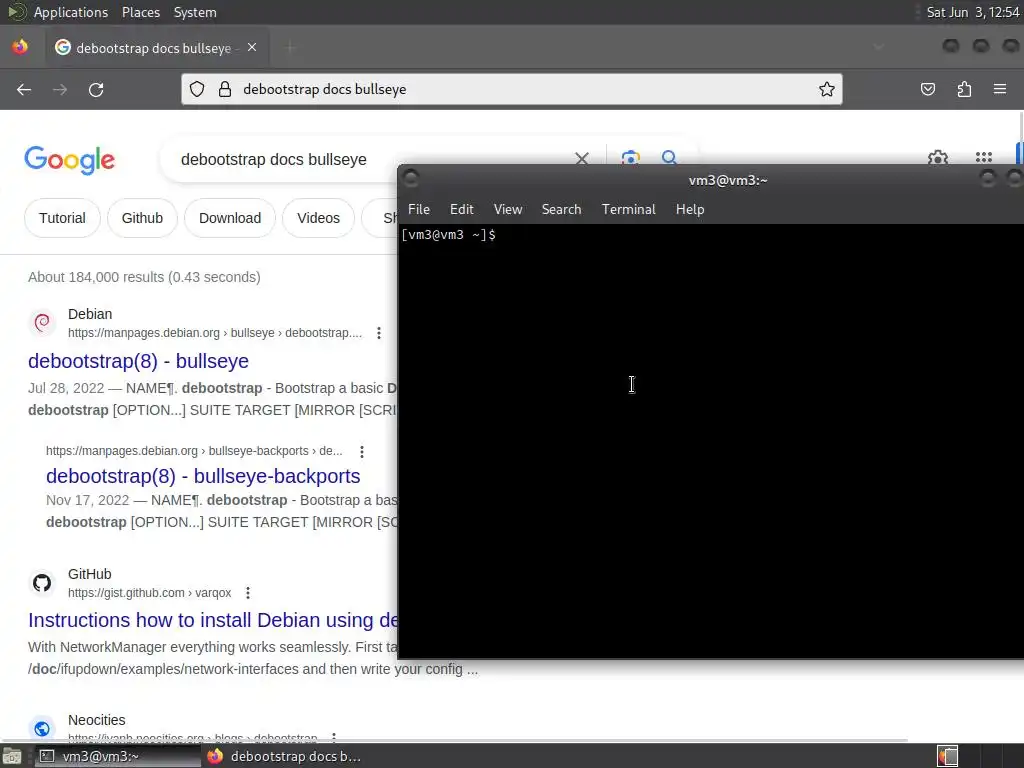1024x768 pixels.
Task: Select the debootstrap docs bullseye tab
Action: [x=157, y=48]
